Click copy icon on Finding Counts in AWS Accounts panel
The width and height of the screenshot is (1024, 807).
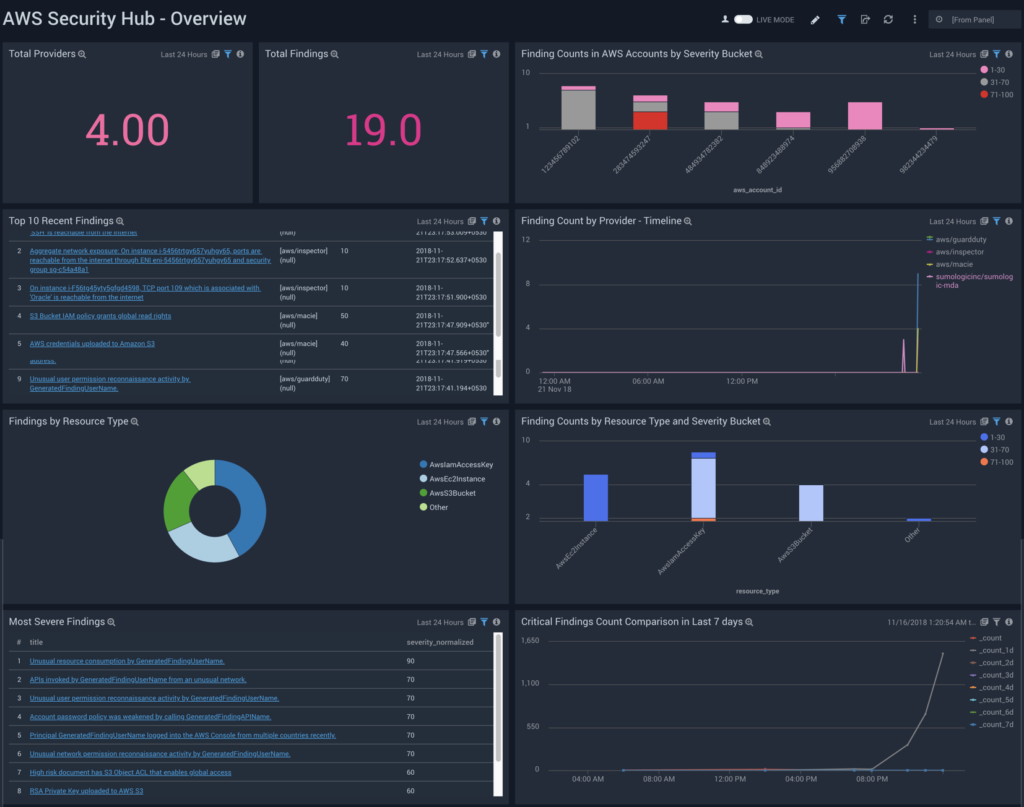click(984, 54)
